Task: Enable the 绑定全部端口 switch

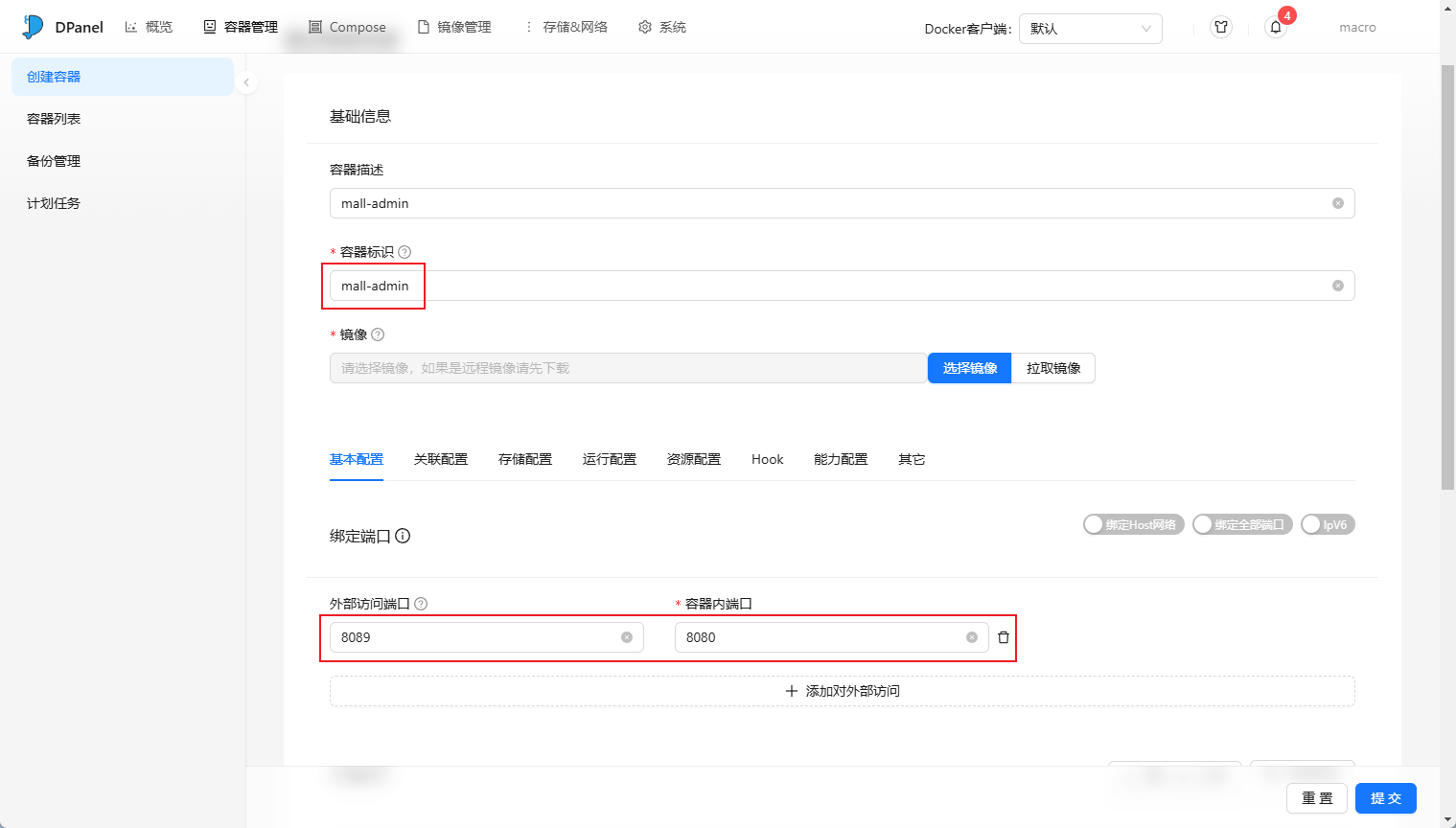Action: click(x=1241, y=524)
